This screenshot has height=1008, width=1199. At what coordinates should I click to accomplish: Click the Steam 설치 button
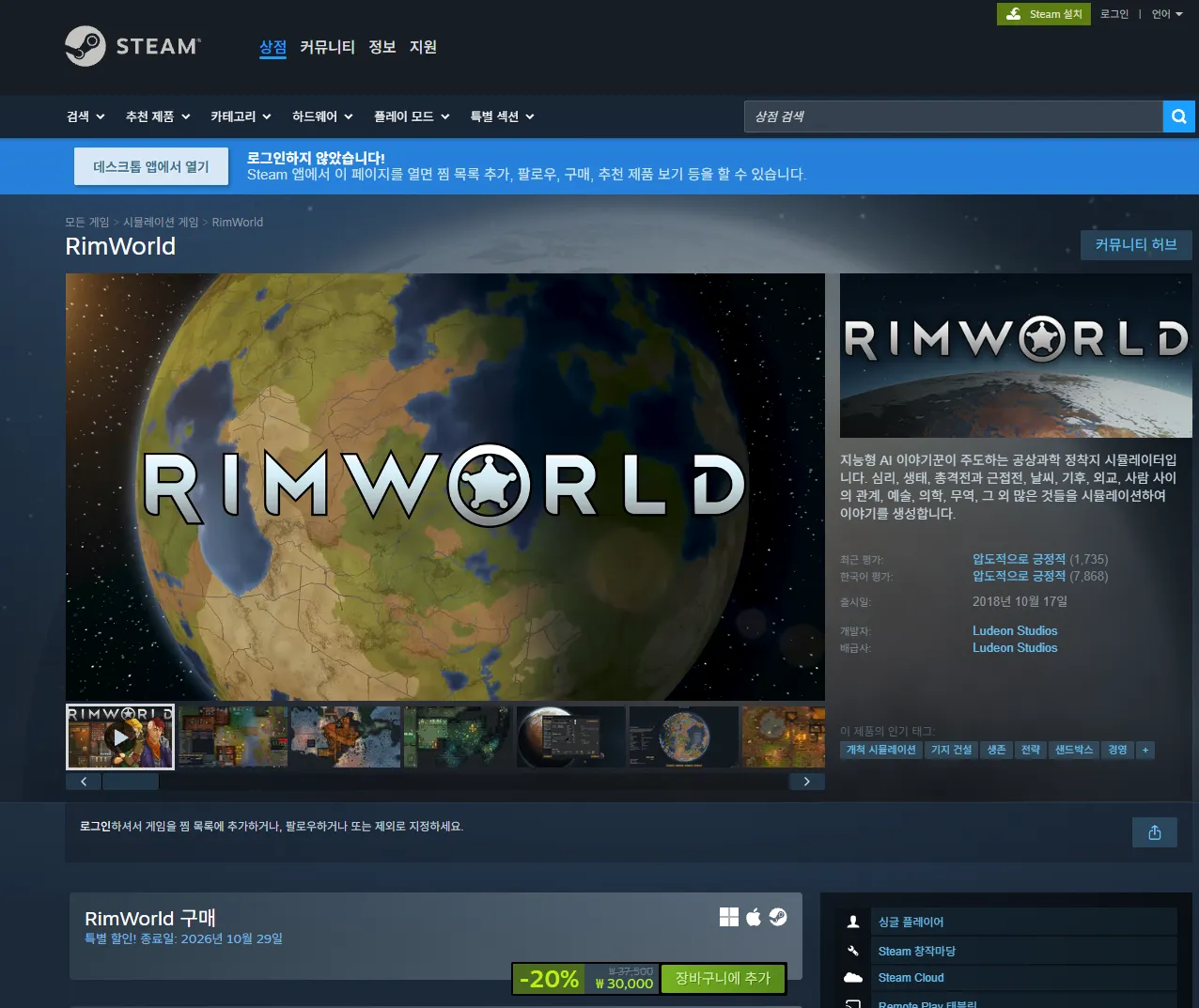[1044, 14]
